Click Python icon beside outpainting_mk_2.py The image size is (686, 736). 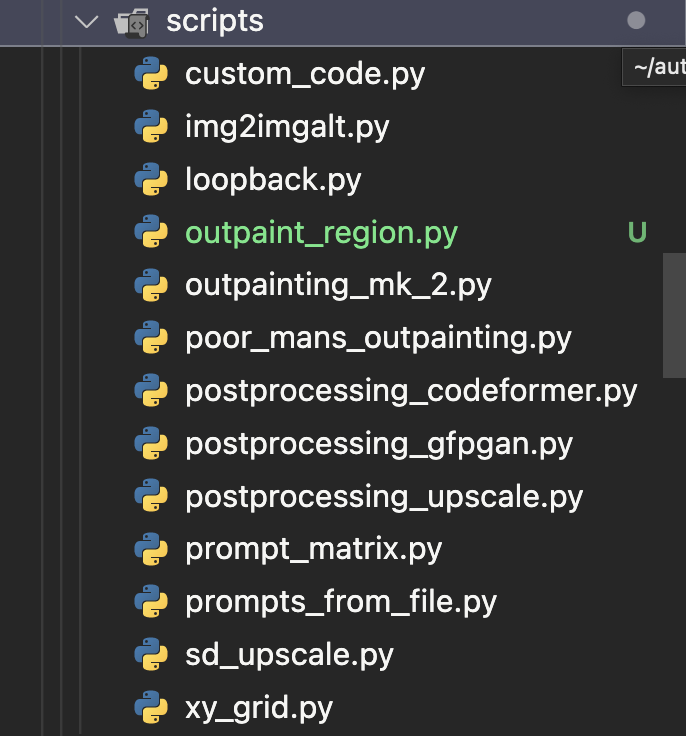(x=150, y=285)
